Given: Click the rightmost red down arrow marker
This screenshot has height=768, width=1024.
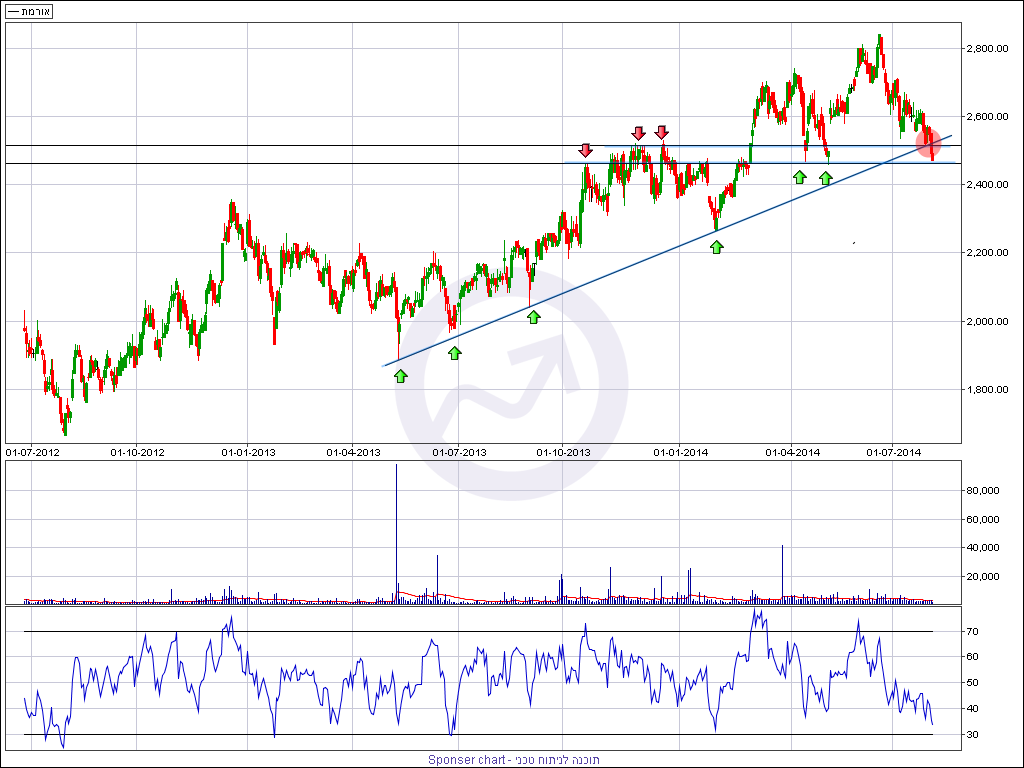Looking at the screenshot, I should click(x=661, y=132).
